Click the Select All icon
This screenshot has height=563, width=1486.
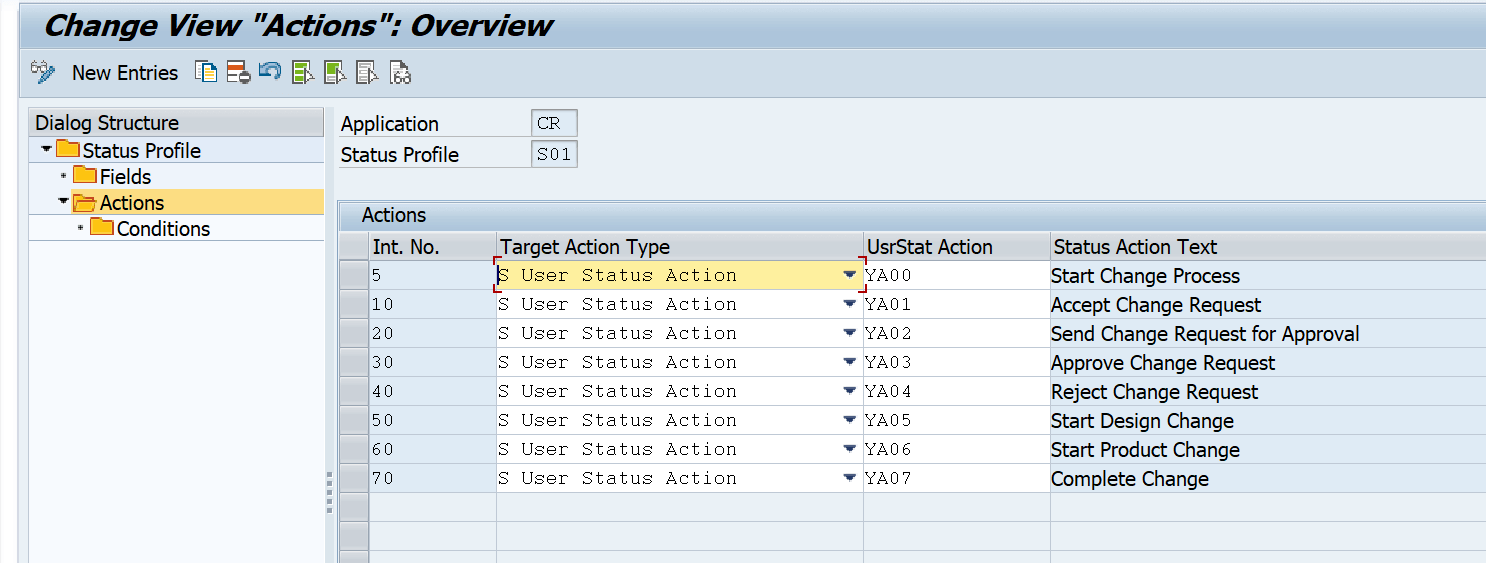pyautogui.click(x=303, y=72)
